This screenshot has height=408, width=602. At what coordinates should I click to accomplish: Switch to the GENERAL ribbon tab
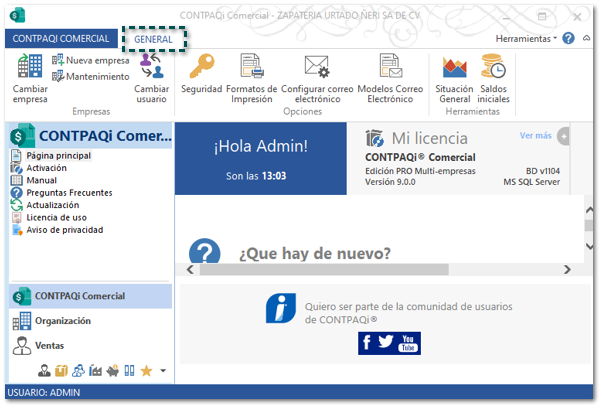pos(153,39)
